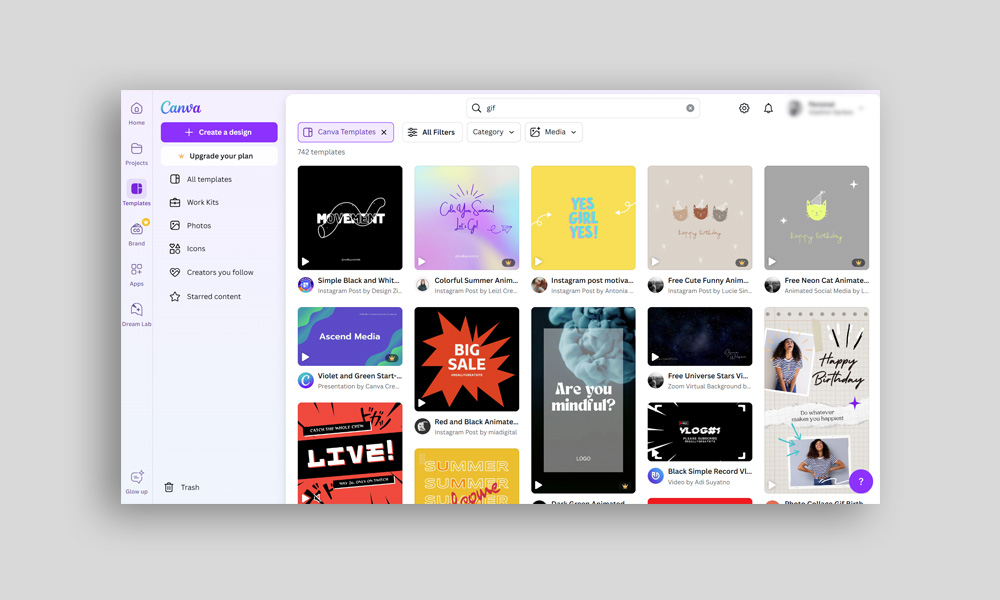Expand the Category dropdown
1000x600 pixels.
tap(494, 132)
